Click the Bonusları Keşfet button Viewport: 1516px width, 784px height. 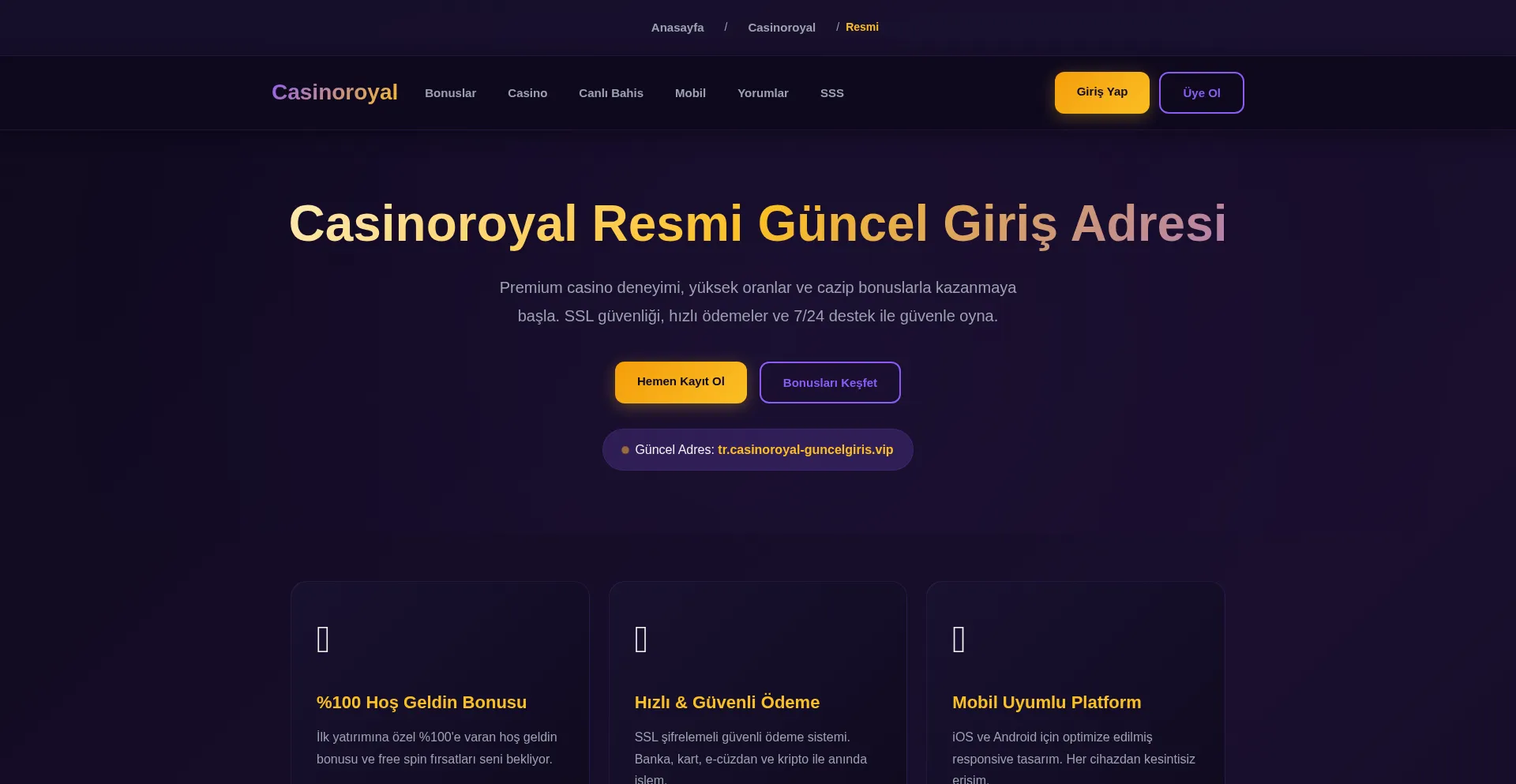pyautogui.click(x=830, y=383)
